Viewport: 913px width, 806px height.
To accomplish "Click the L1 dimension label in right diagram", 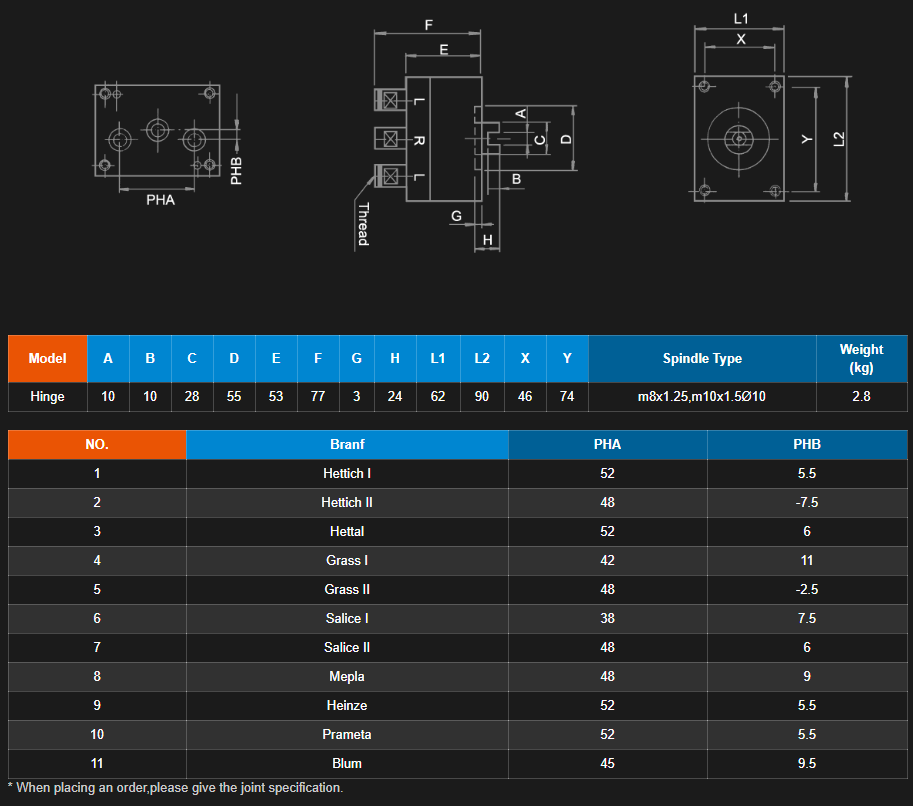I will click(741, 18).
